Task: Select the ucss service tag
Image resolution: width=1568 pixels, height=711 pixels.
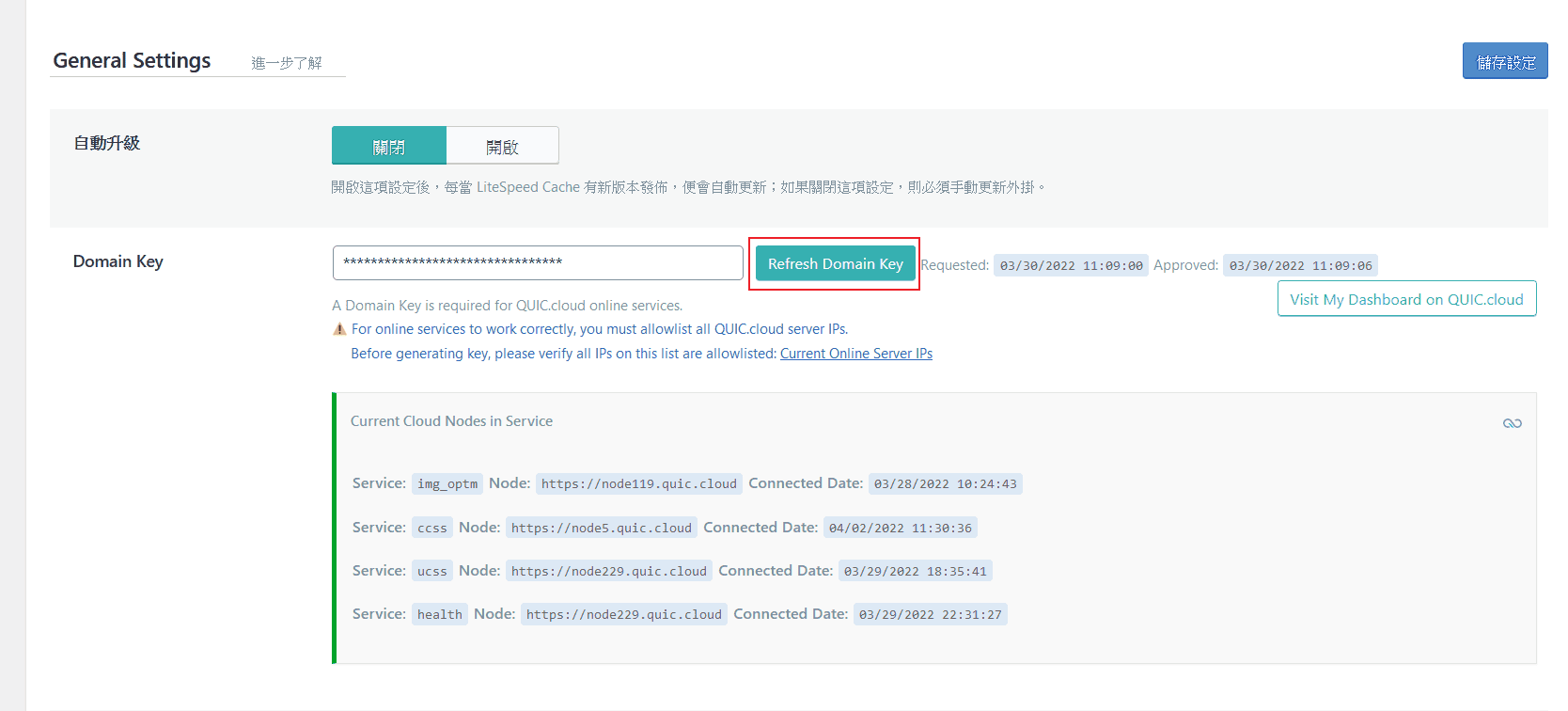Action: coord(431,571)
